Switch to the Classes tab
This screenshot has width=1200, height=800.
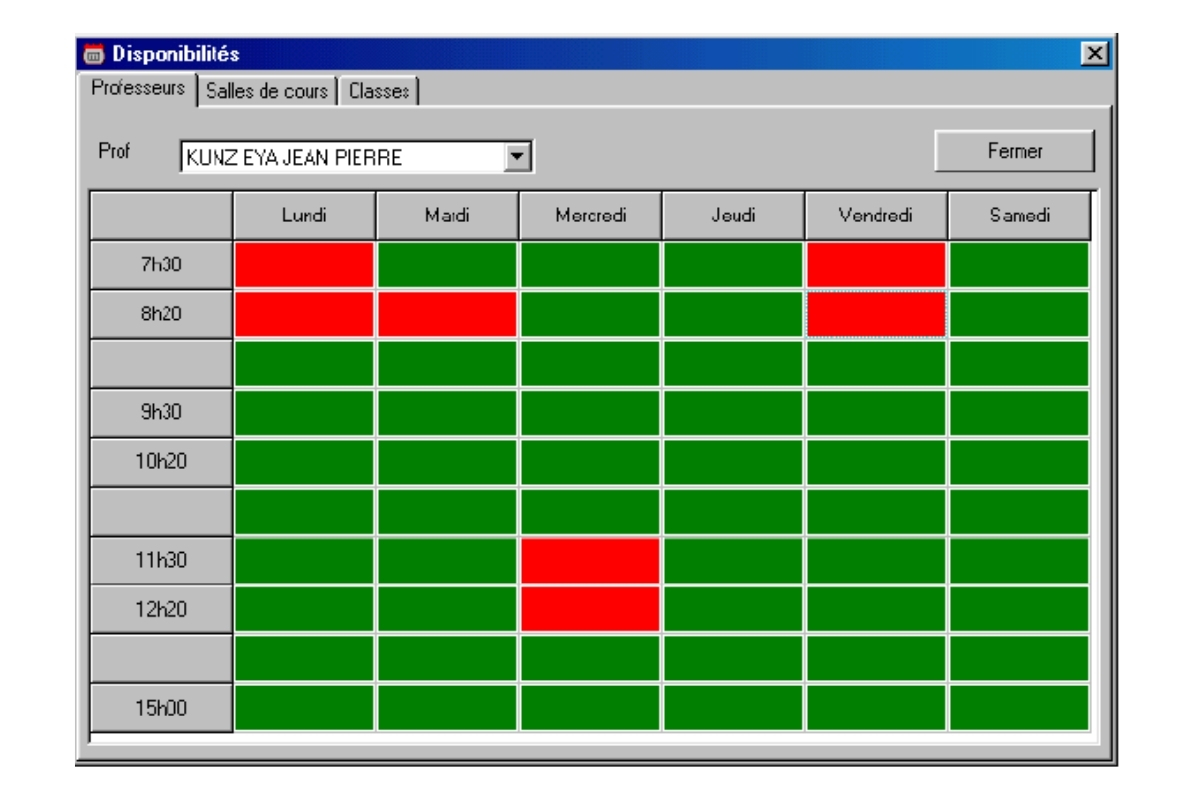coord(380,91)
